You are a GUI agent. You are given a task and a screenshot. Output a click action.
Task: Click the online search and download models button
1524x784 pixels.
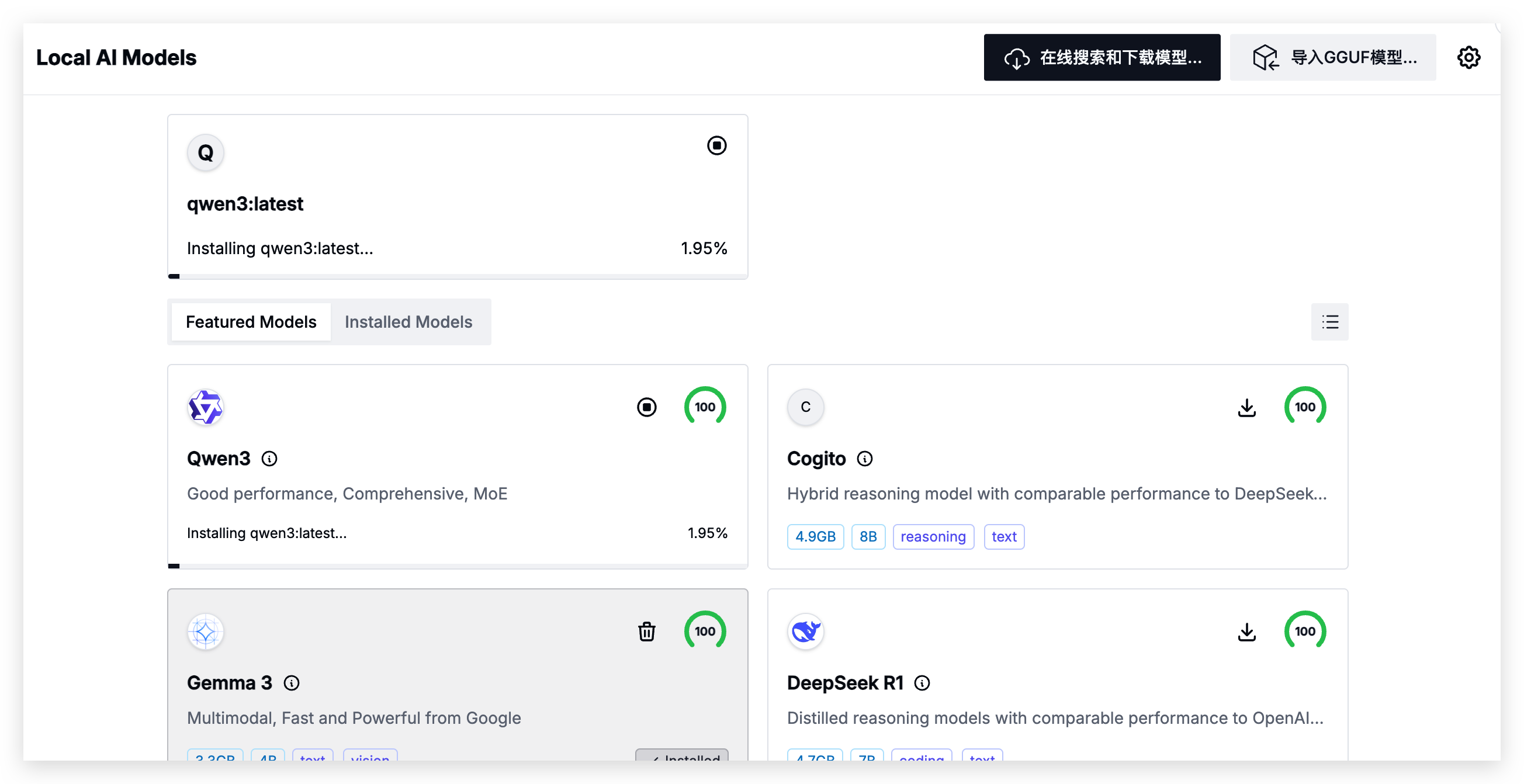click(1102, 57)
